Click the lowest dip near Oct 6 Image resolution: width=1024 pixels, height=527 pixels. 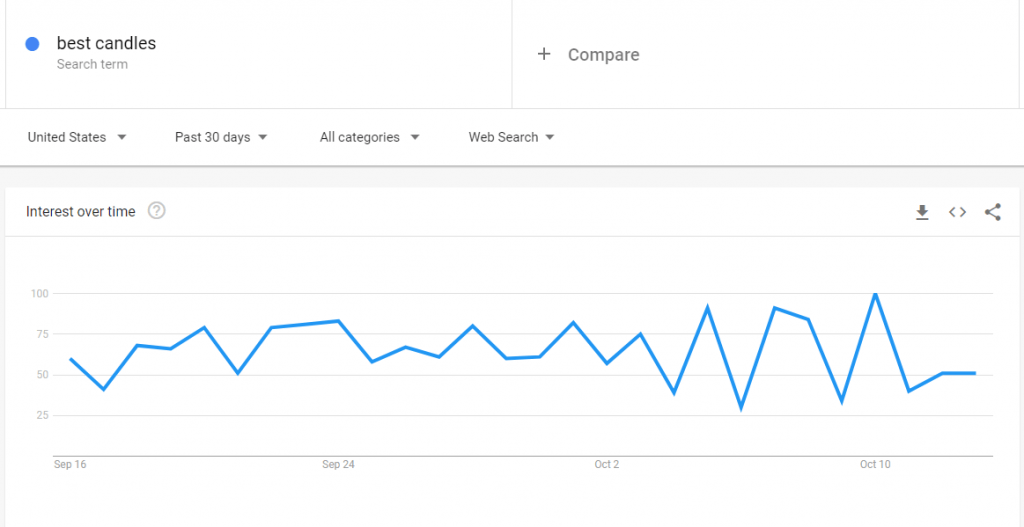741,409
